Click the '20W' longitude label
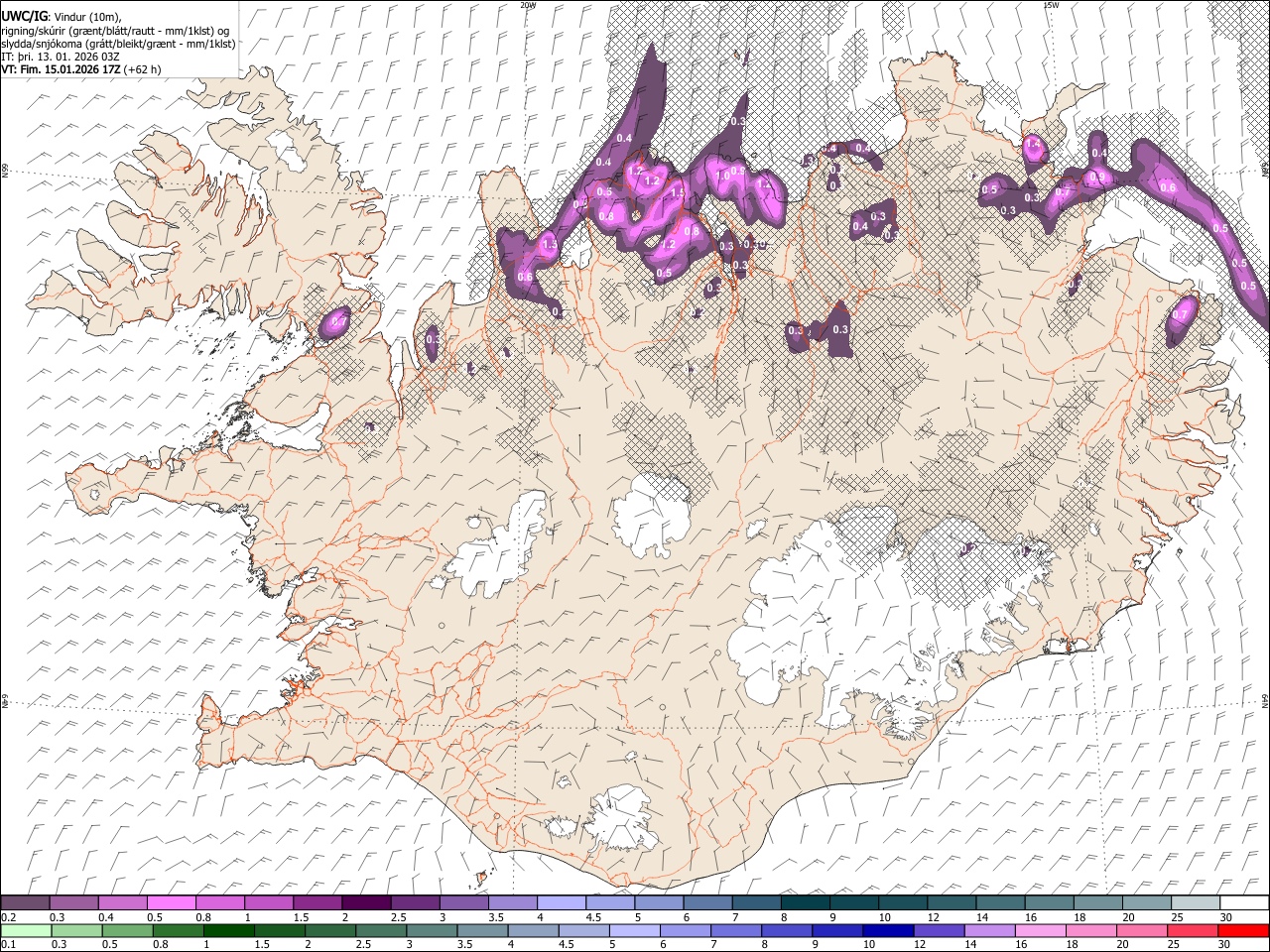This screenshot has width=1270, height=952. [x=527, y=5]
